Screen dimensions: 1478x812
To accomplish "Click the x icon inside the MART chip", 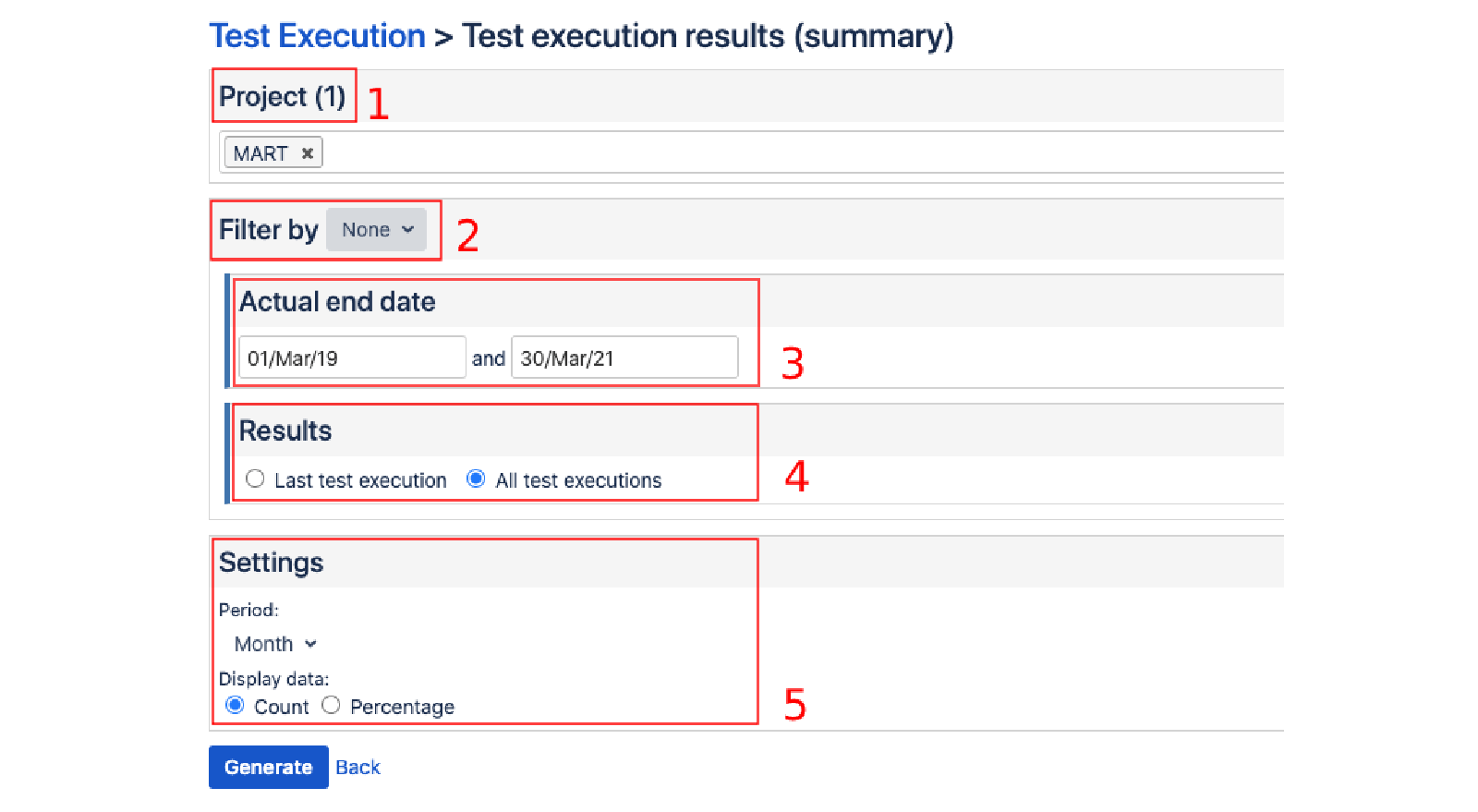I will [x=309, y=152].
